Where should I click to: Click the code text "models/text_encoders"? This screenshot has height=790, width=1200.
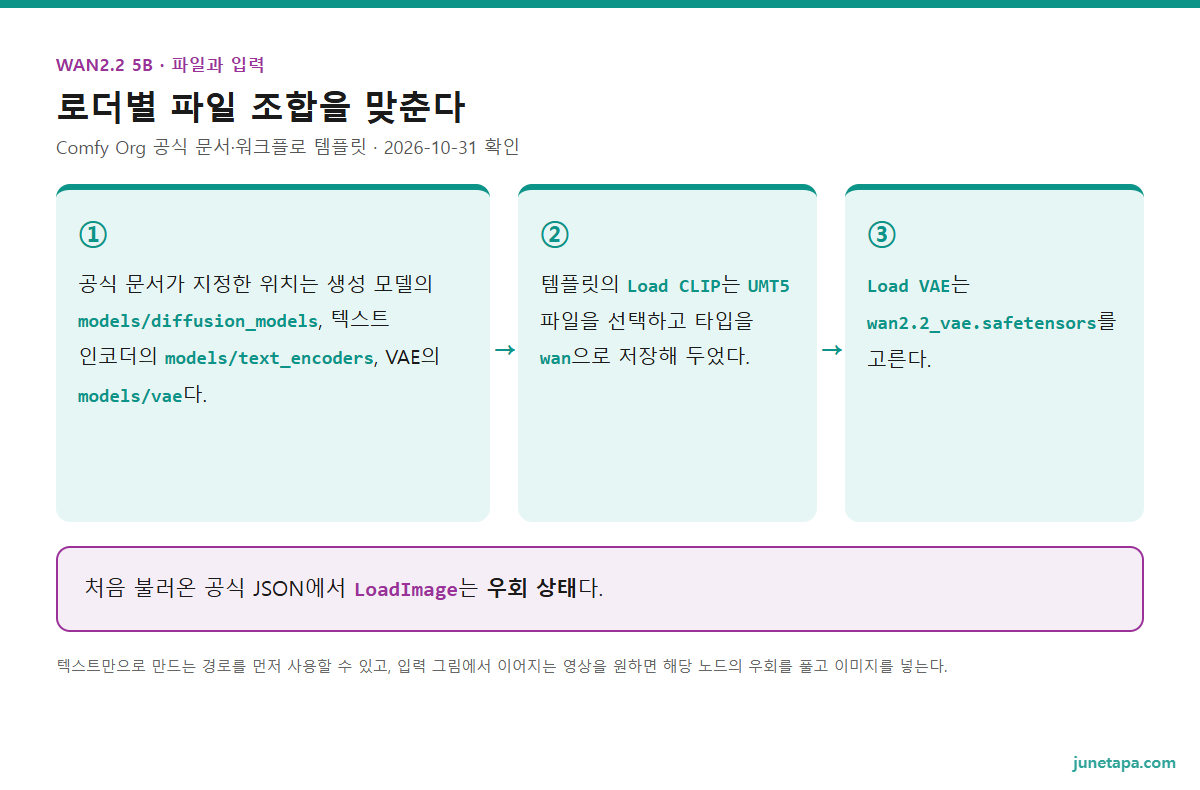point(269,358)
